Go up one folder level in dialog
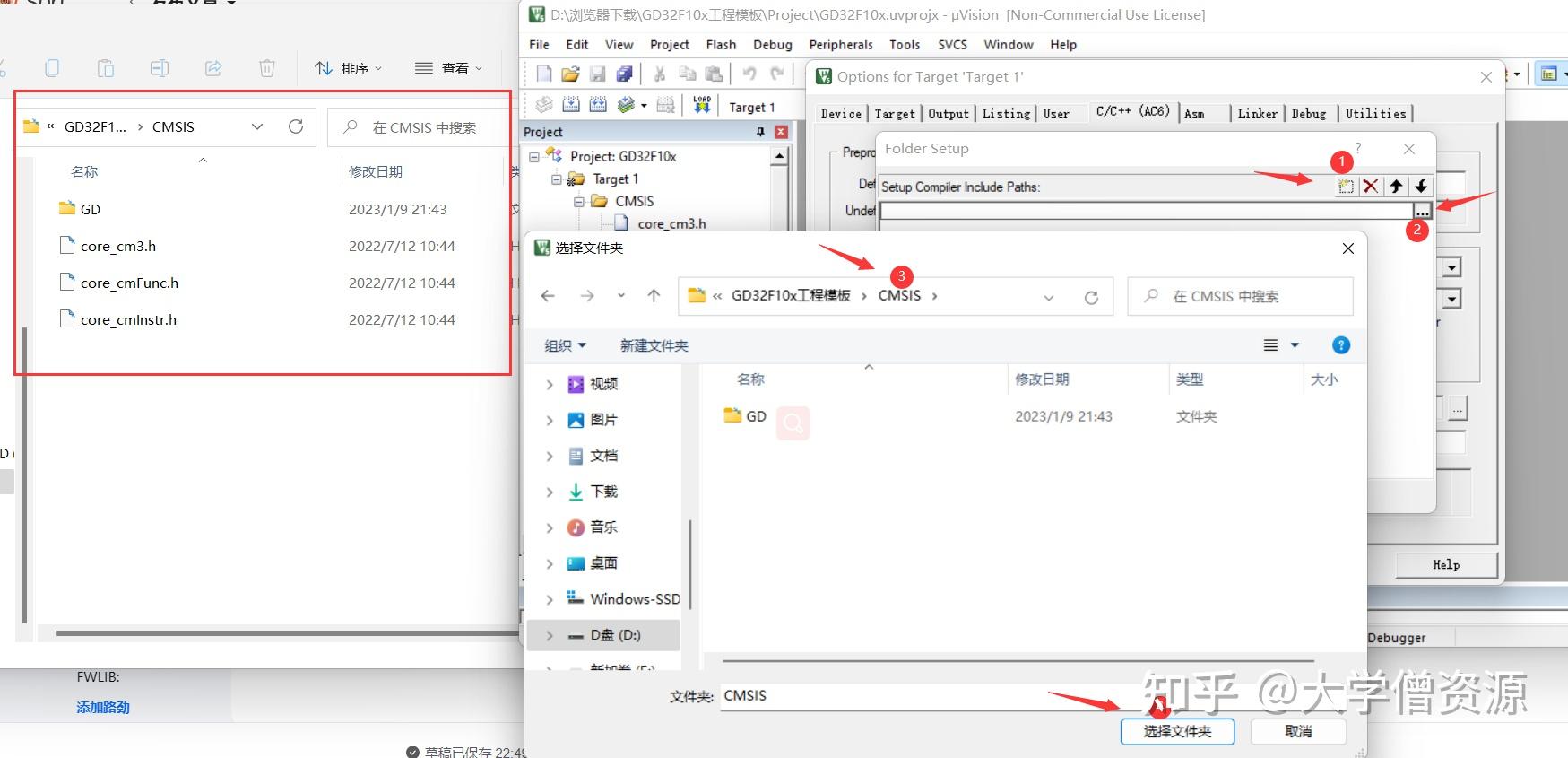1568x758 pixels. pos(654,296)
